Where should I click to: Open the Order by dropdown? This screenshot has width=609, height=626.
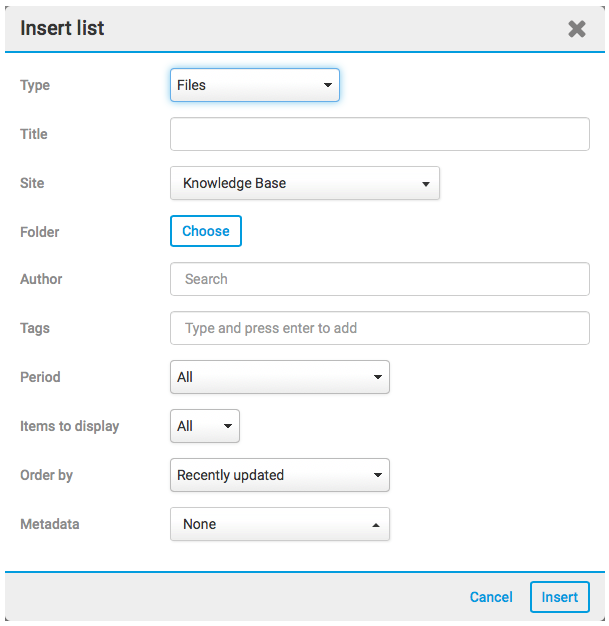pos(280,475)
